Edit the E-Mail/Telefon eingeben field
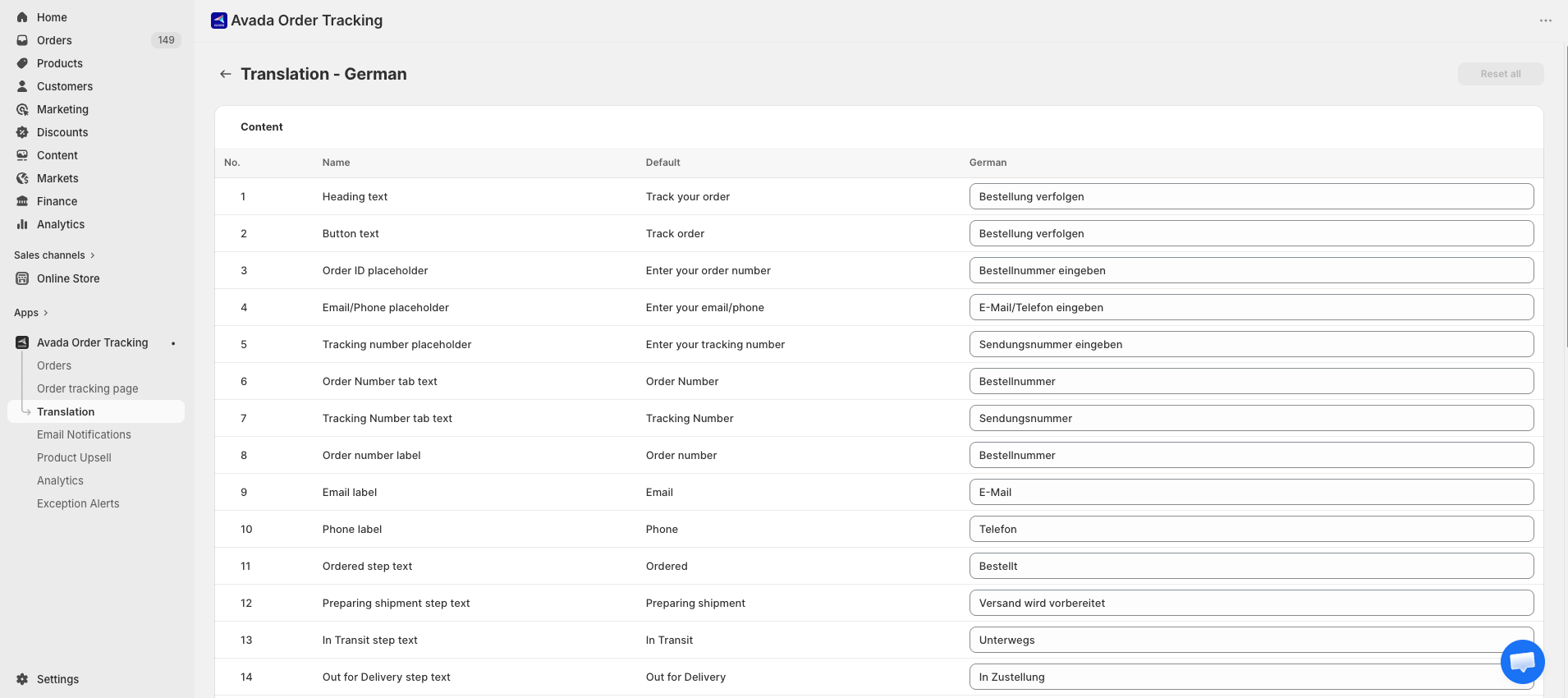This screenshot has height=698, width=1568. pos(1251,307)
